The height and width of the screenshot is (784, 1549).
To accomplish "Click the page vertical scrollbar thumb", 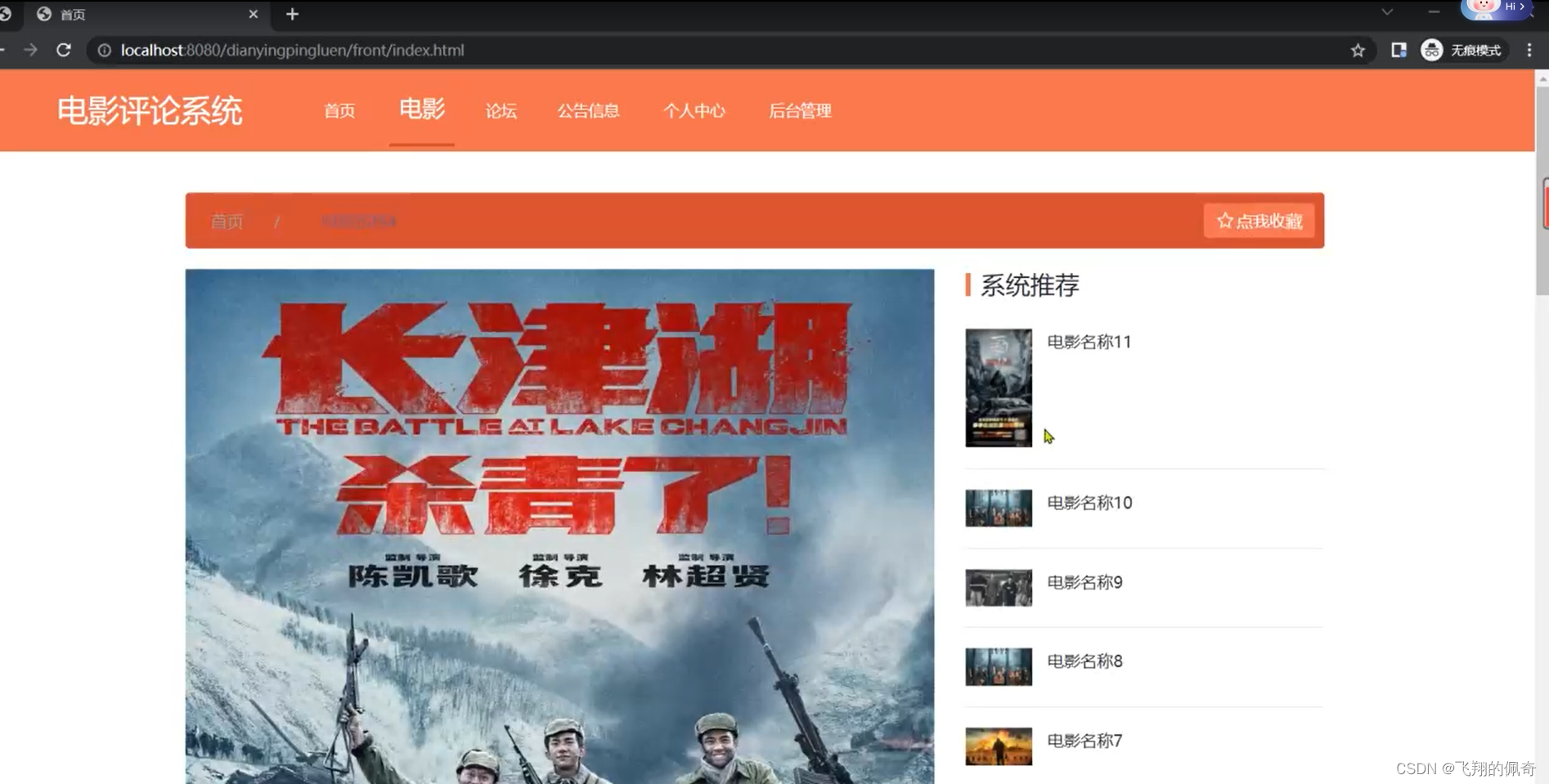I will coord(1542,190).
